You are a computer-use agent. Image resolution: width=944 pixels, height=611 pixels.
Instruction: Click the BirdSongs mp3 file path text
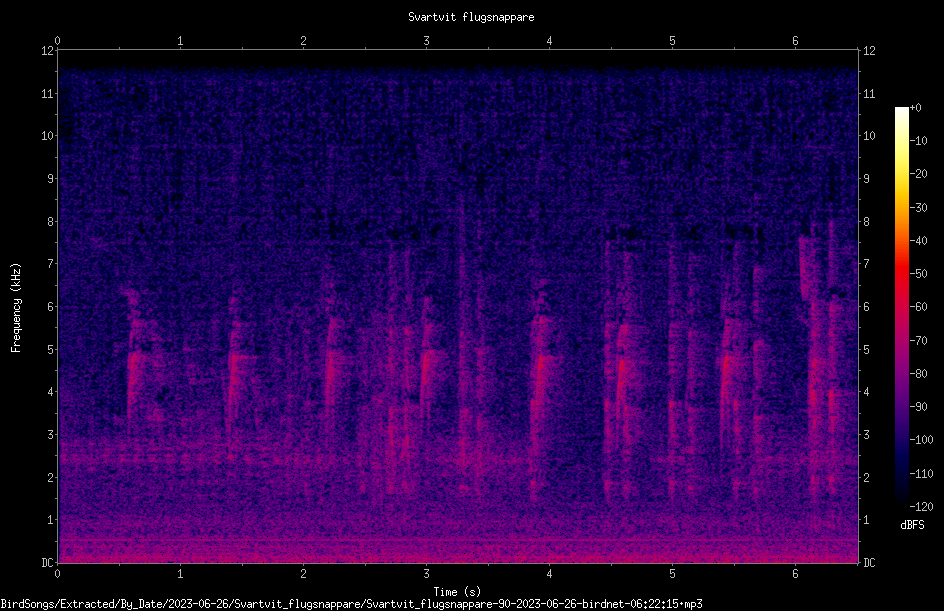351,604
